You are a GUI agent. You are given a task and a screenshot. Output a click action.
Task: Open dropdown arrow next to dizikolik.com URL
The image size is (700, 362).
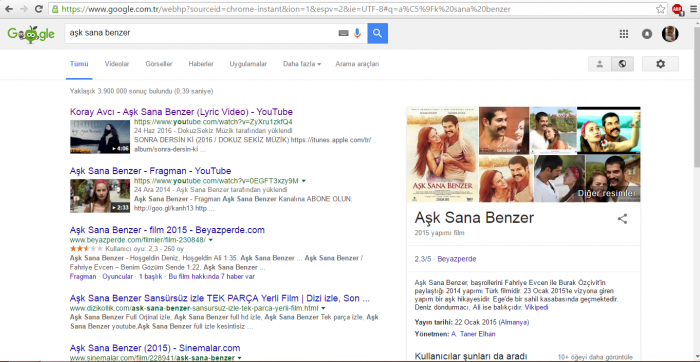click(x=323, y=308)
